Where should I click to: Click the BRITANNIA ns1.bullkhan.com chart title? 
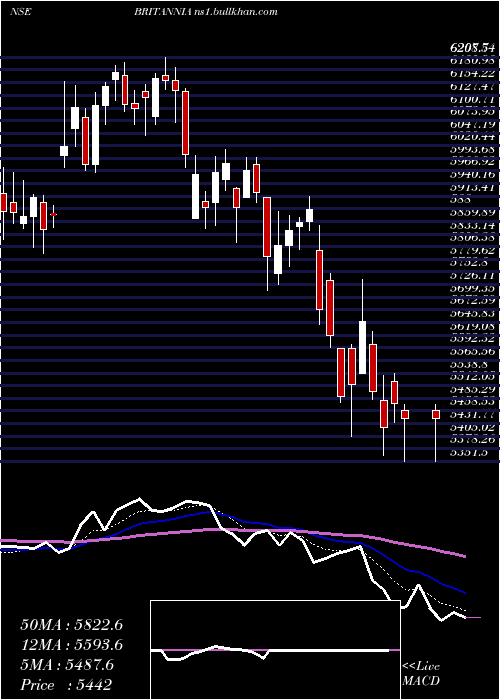tap(206, 12)
